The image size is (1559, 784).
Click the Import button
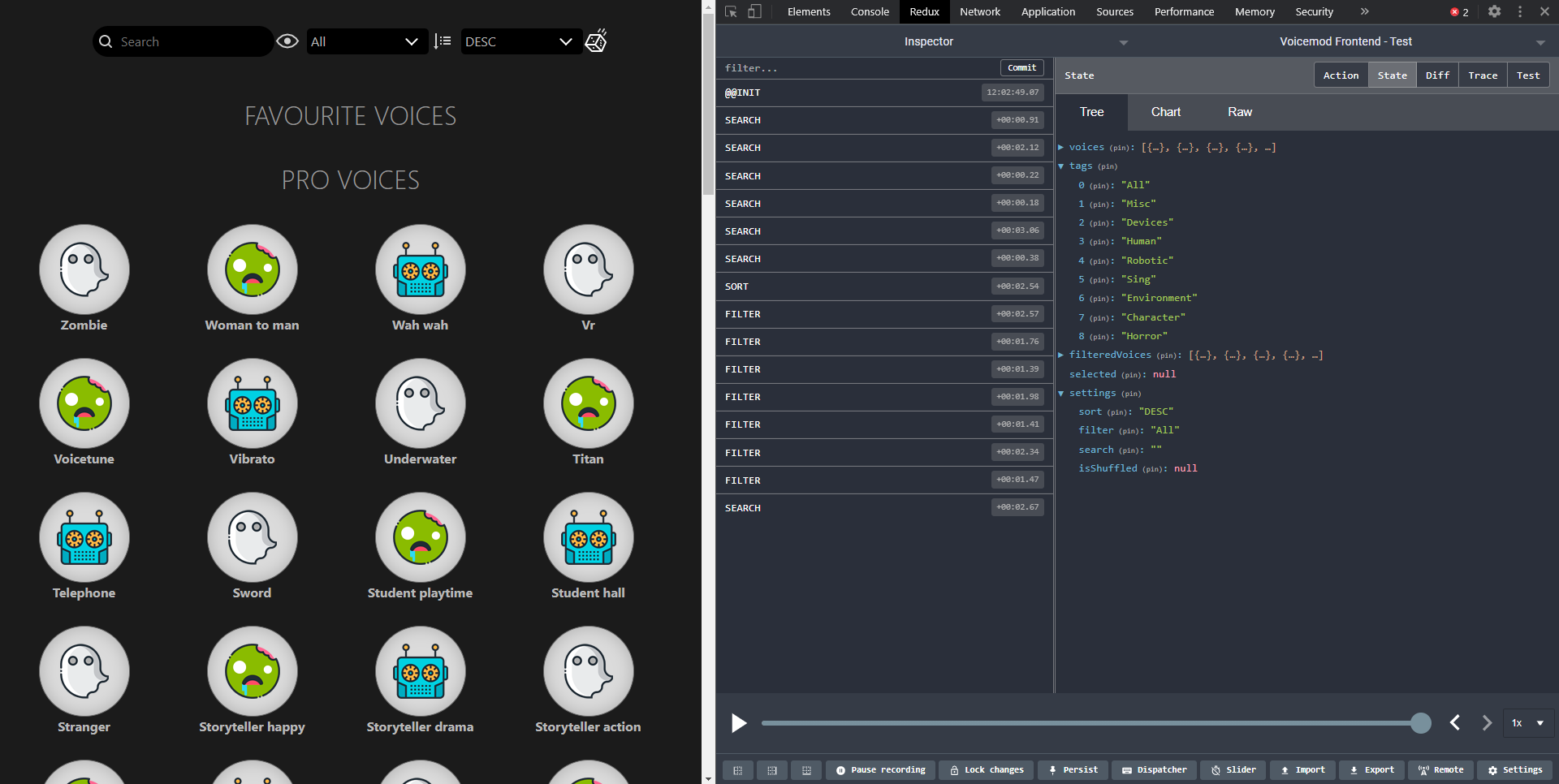coord(1302,770)
